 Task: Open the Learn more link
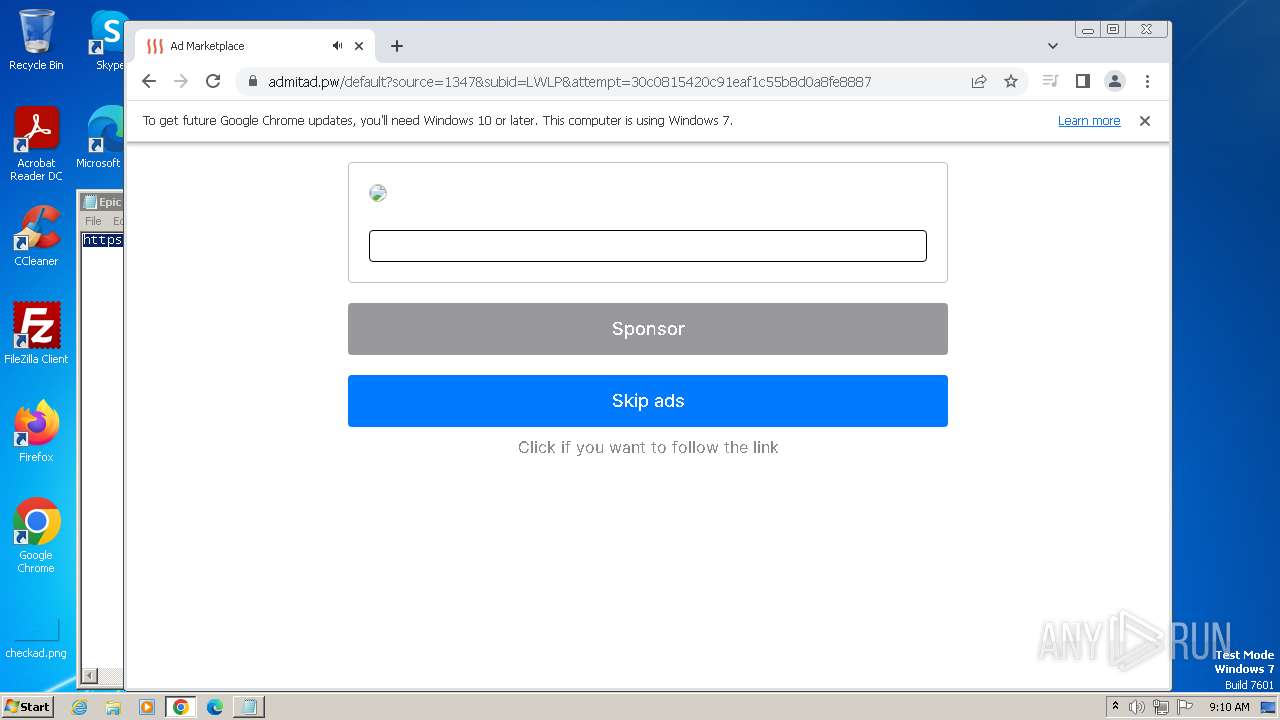pos(1089,121)
